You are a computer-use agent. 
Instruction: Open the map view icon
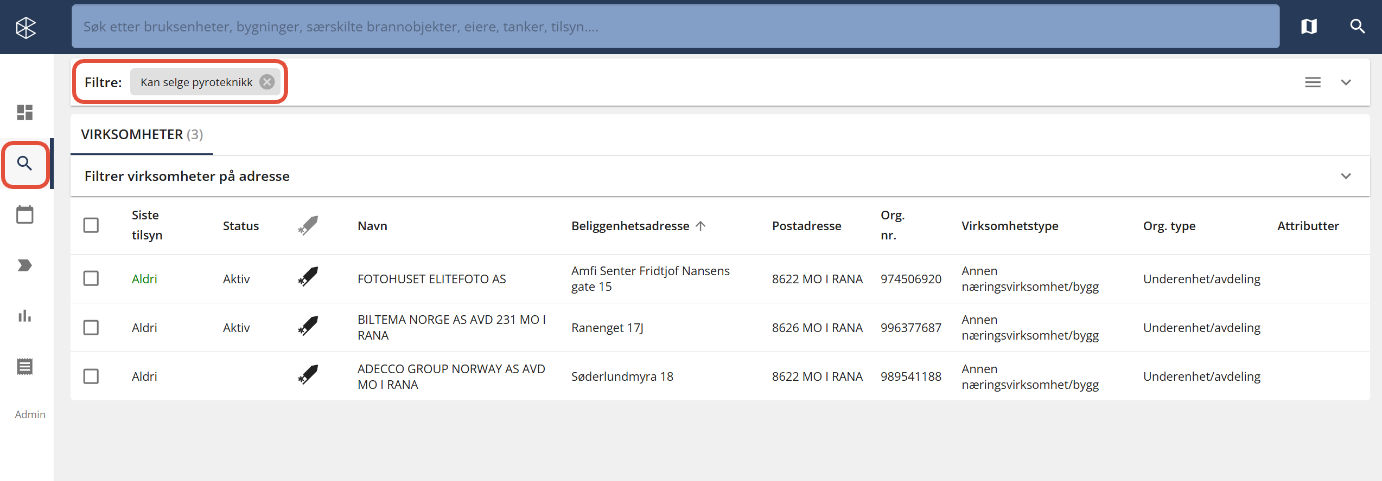[1309, 27]
